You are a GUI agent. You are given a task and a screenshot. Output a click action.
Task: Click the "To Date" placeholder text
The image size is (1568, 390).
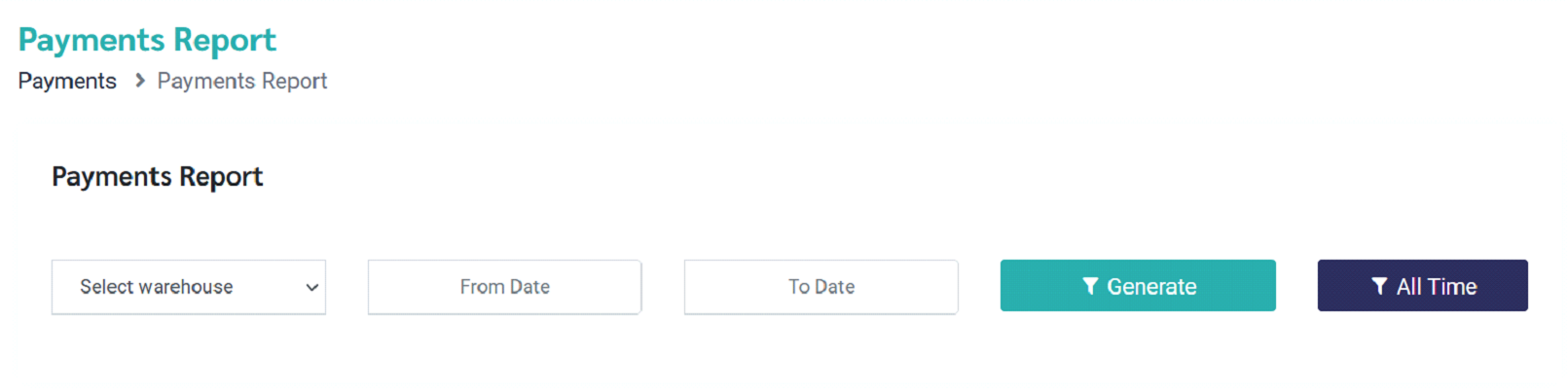pos(821,287)
